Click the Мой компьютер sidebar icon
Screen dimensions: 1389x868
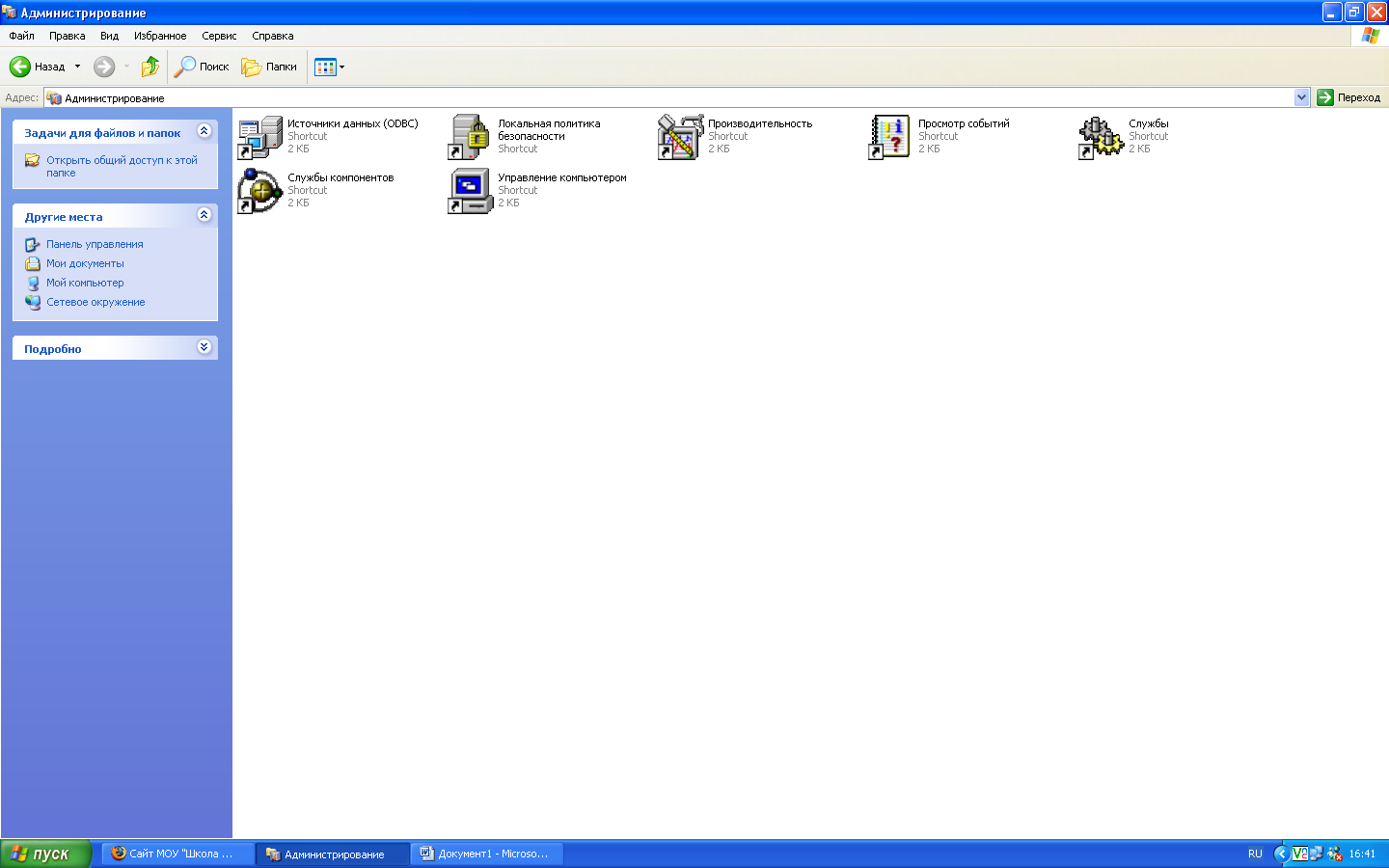(x=33, y=283)
